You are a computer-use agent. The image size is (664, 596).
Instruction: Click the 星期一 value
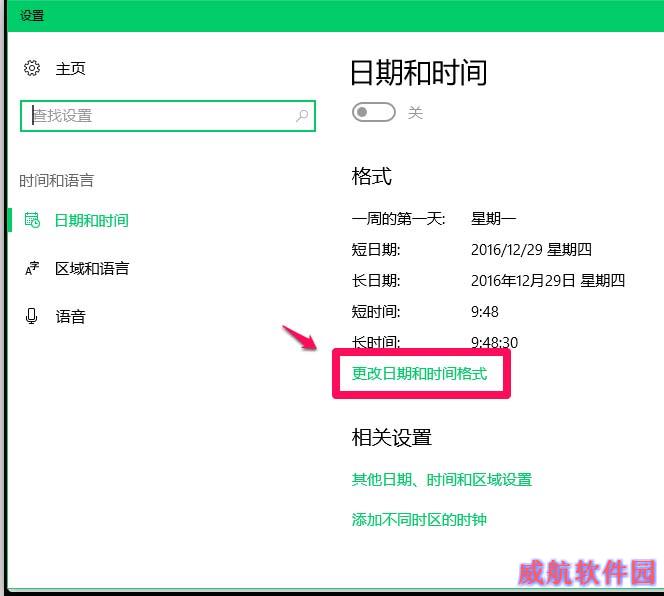[x=493, y=219]
